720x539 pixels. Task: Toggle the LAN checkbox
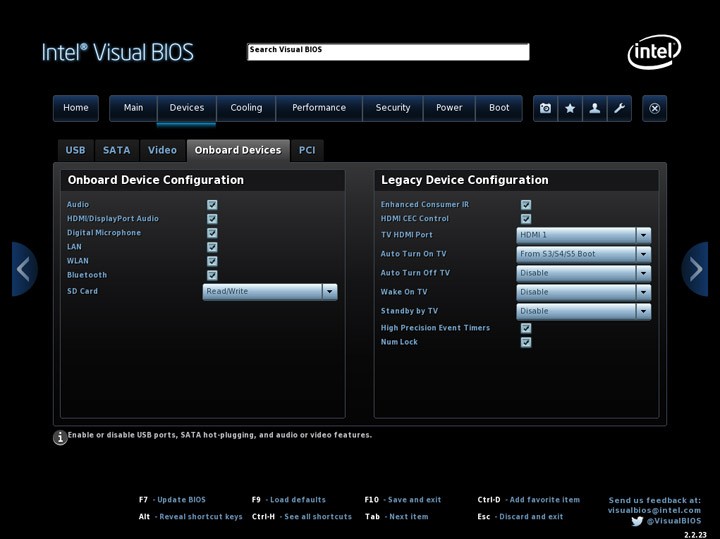pos(212,247)
